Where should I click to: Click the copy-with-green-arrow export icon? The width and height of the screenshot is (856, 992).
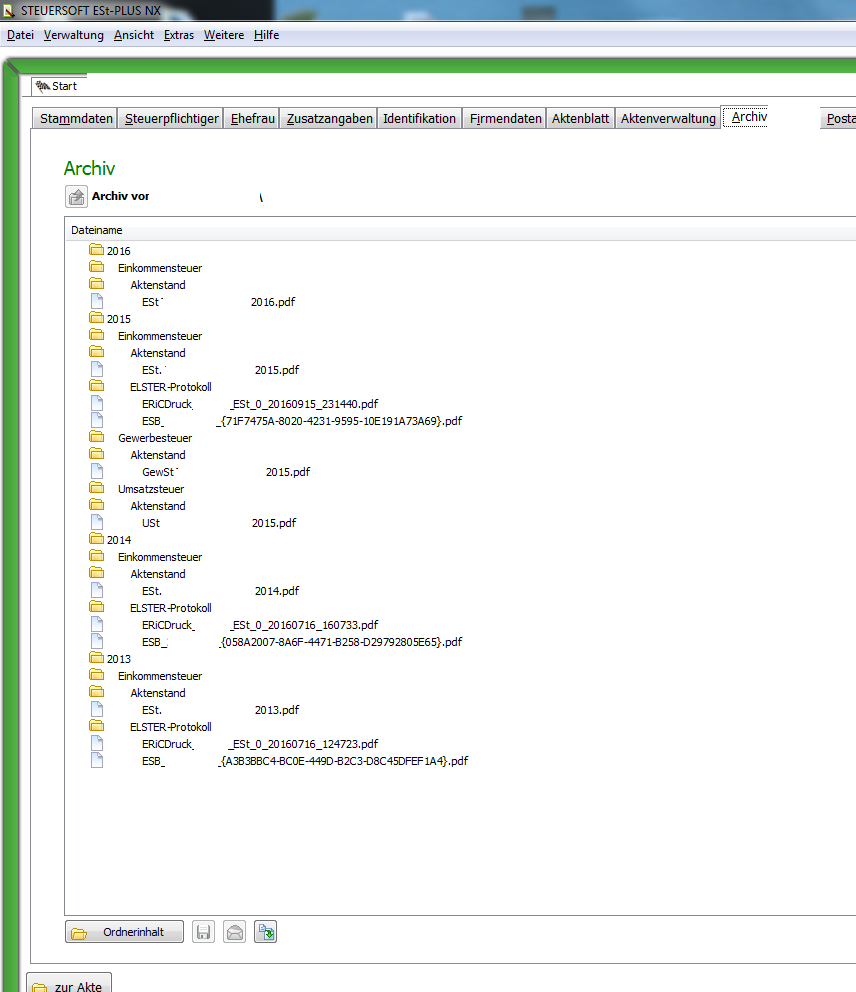point(265,931)
